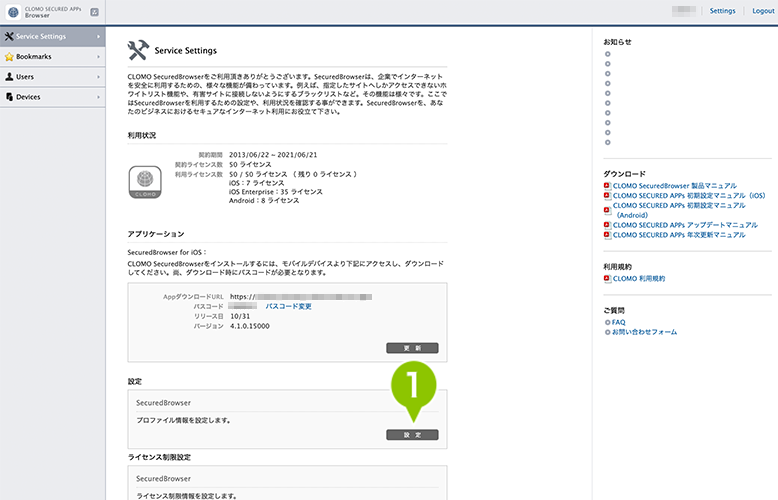The image size is (778, 500).
Task: Click PDF icon for アップデートマニュアル
Action: click(x=607, y=225)
